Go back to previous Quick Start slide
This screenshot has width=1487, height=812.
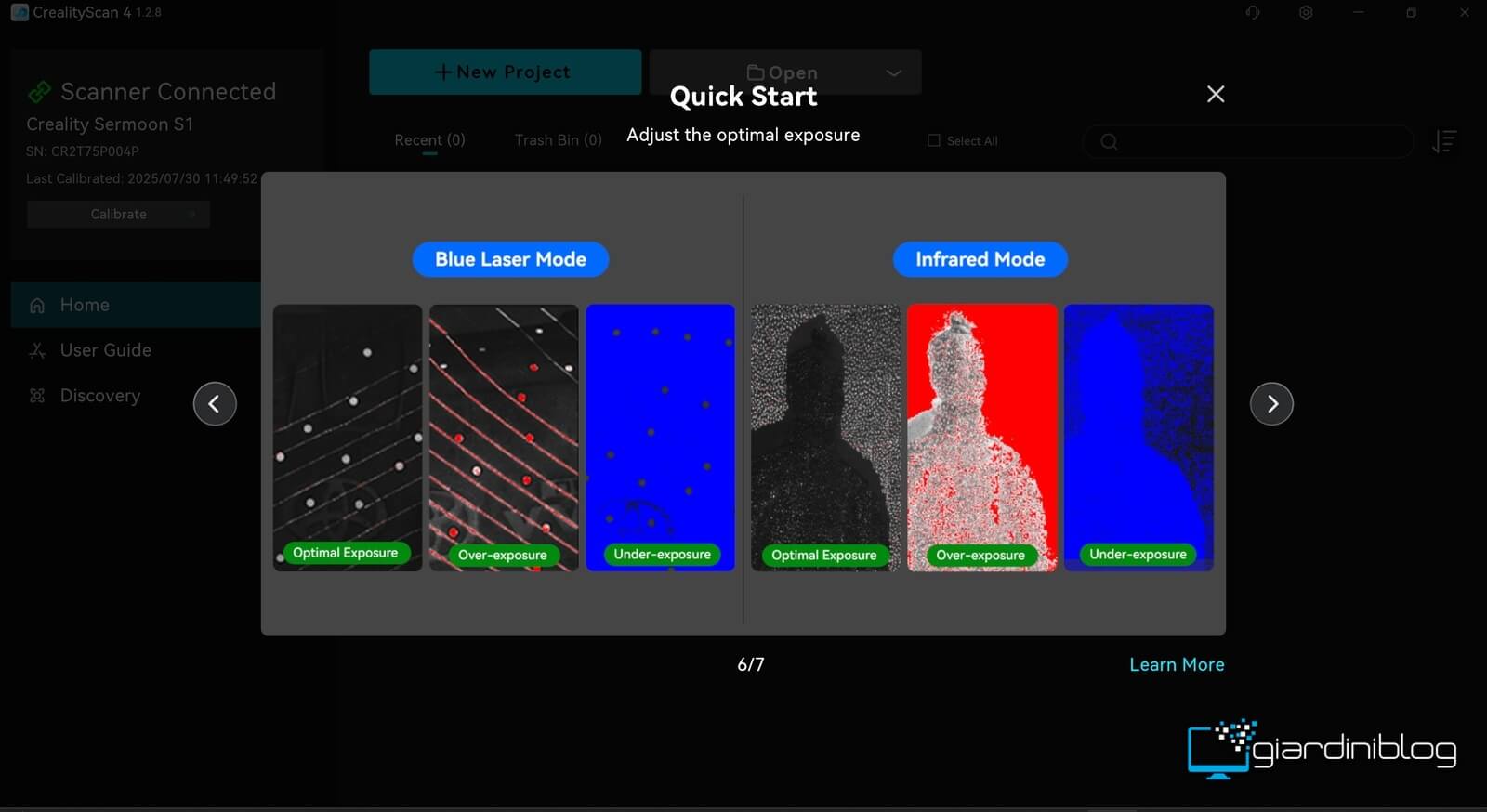point(215,404)
